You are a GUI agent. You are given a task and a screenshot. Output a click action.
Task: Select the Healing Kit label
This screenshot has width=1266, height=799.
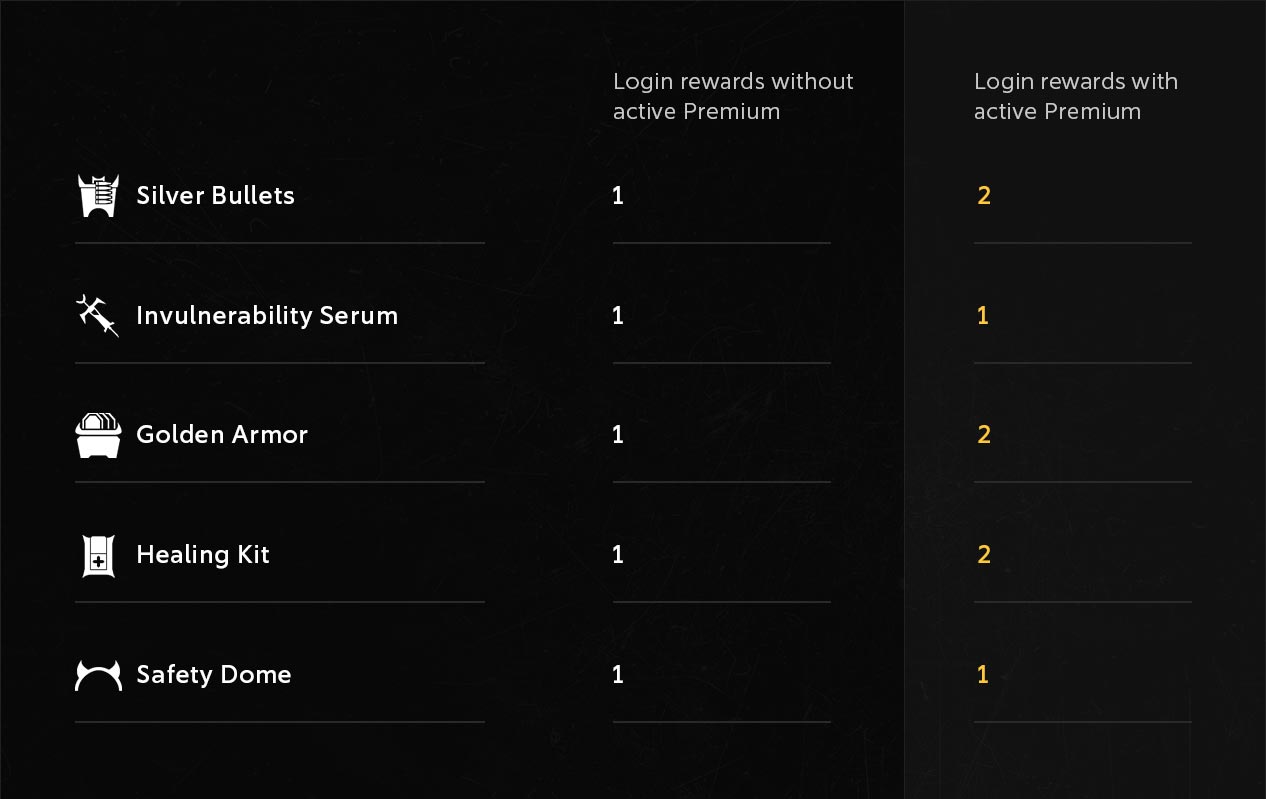click(x=203, y=555)
